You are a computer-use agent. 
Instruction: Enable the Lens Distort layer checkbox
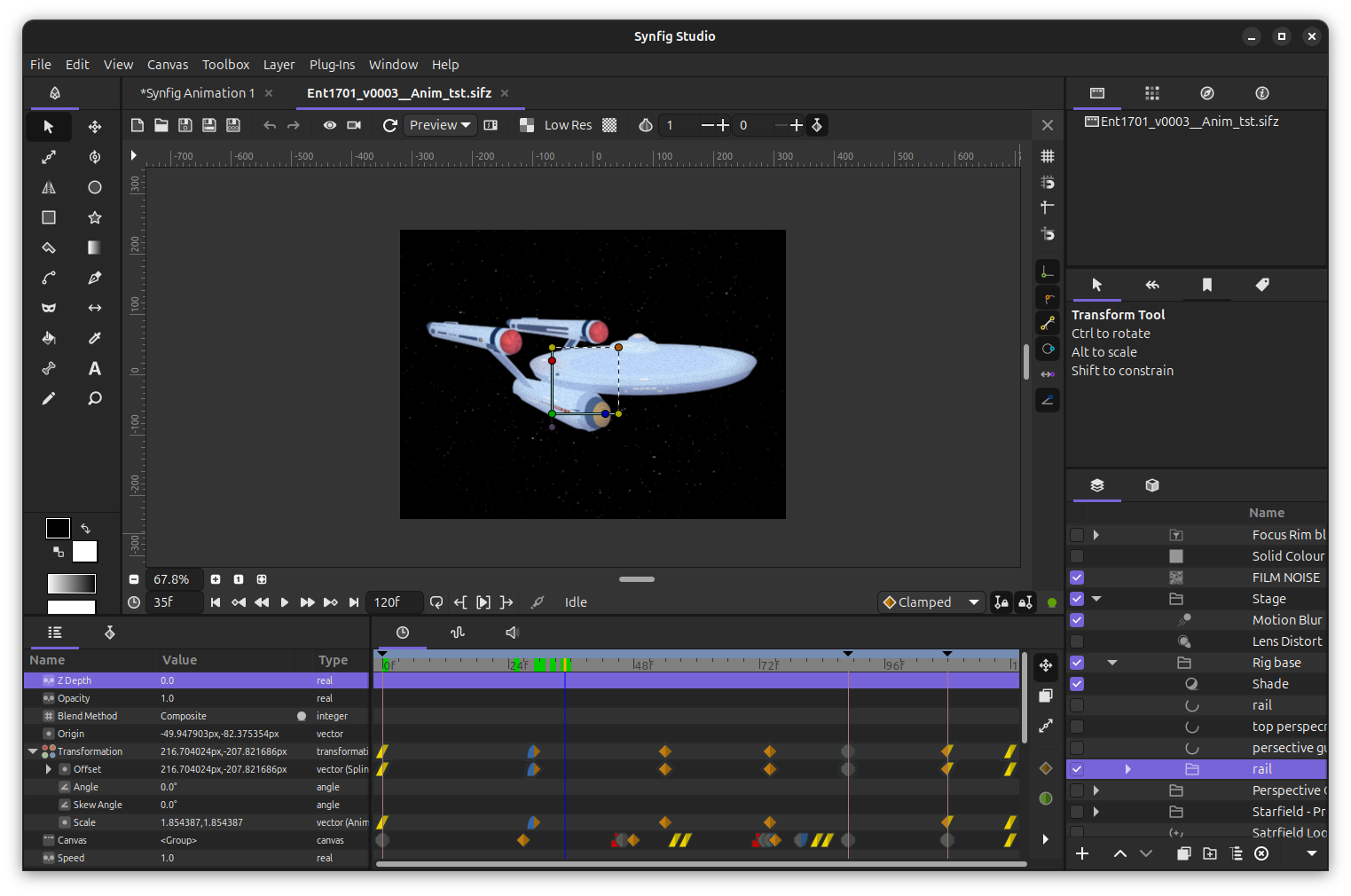click(1077, 641)
